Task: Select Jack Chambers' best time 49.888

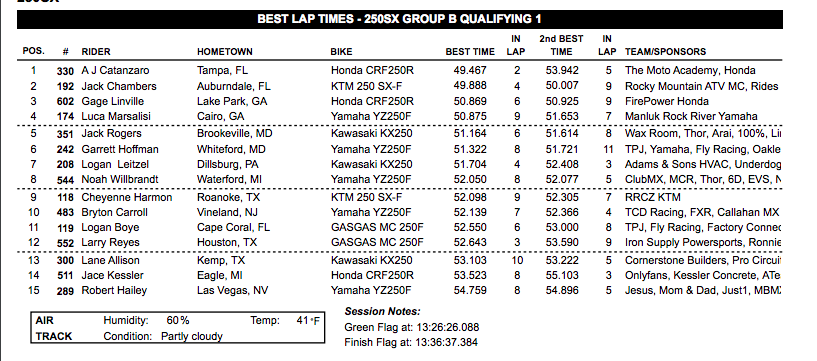Action: coord(470,86)
